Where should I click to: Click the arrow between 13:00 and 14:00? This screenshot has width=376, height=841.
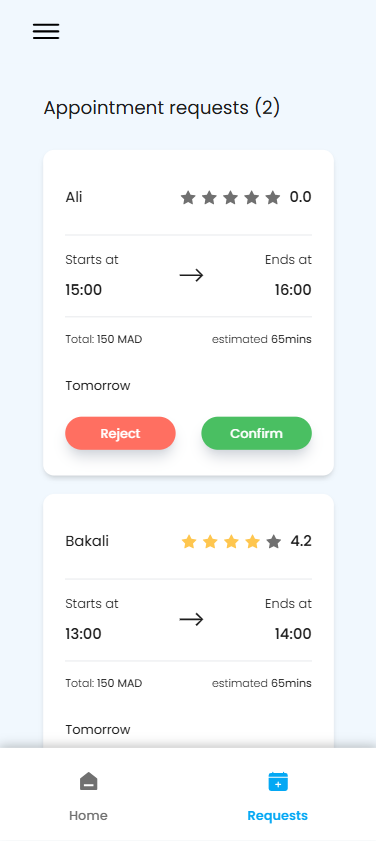coord(191,619)
